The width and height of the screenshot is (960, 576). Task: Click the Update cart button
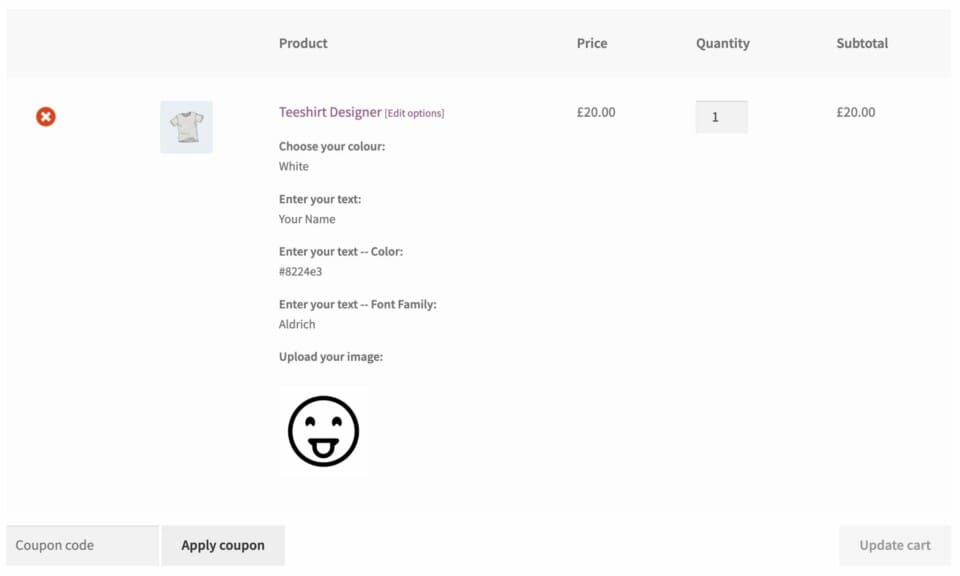[894, 545]
